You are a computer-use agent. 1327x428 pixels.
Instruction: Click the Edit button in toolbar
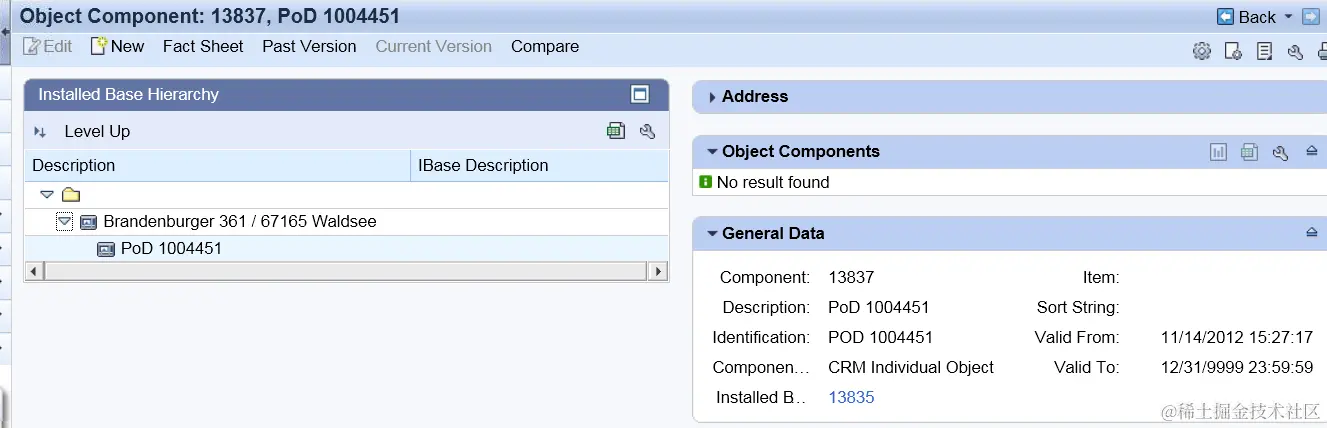pos(48,46)
